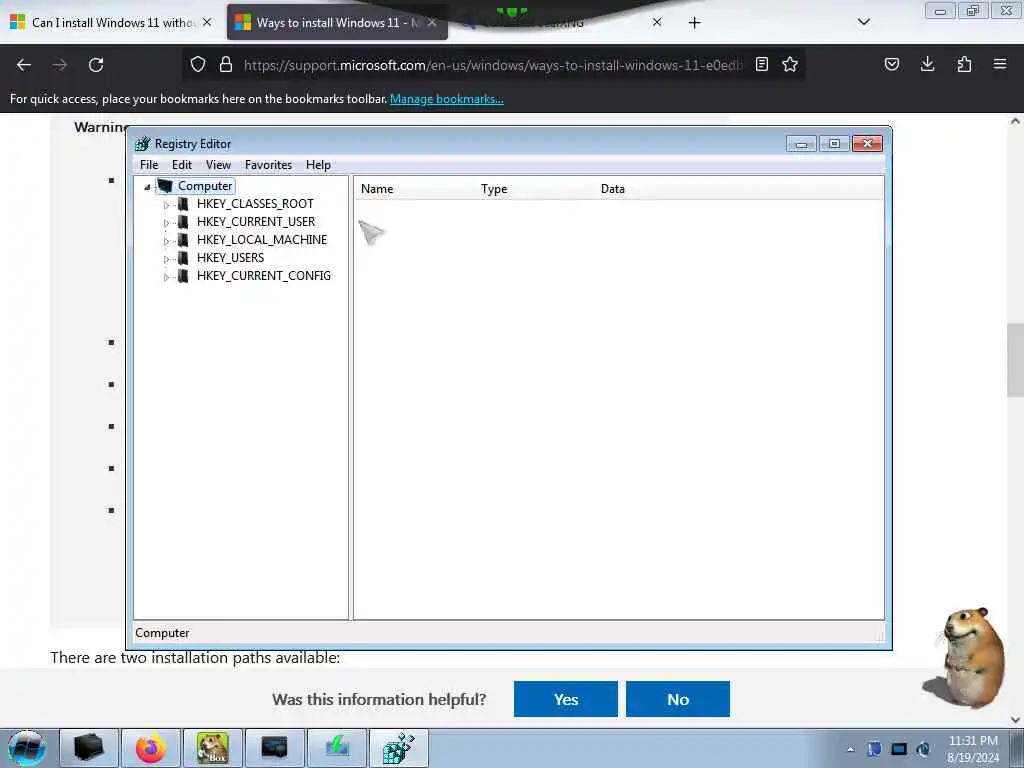The height and width of the screenshot is (768, 1024).
Task: Click the HKEY_CLASSES_ROOT folder icon
Action: point(184,204)
